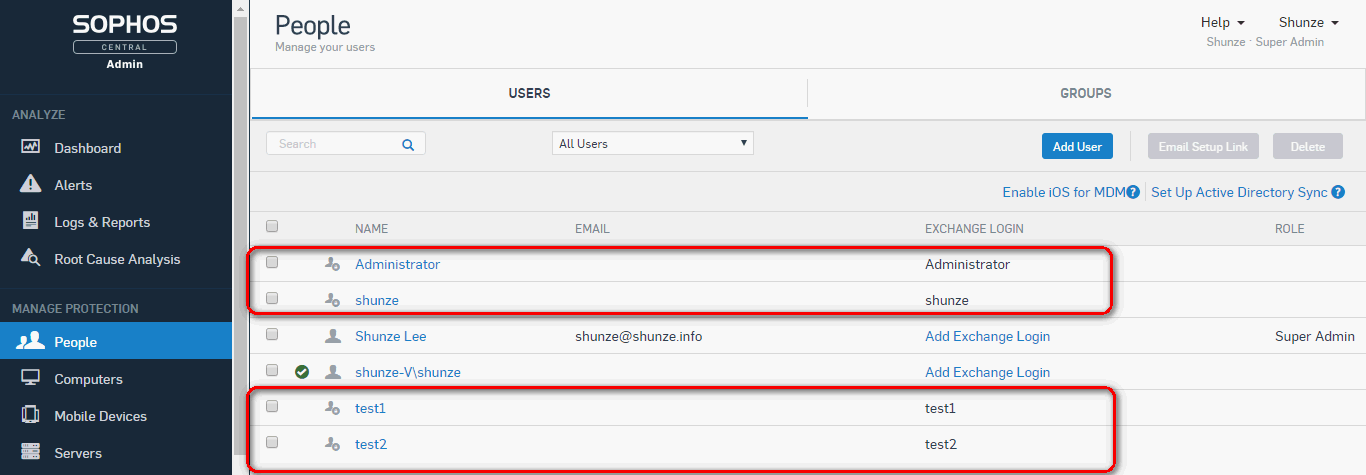Open the shunze user link
Viewport: 1366px width, 475px height.
(377, 300)
